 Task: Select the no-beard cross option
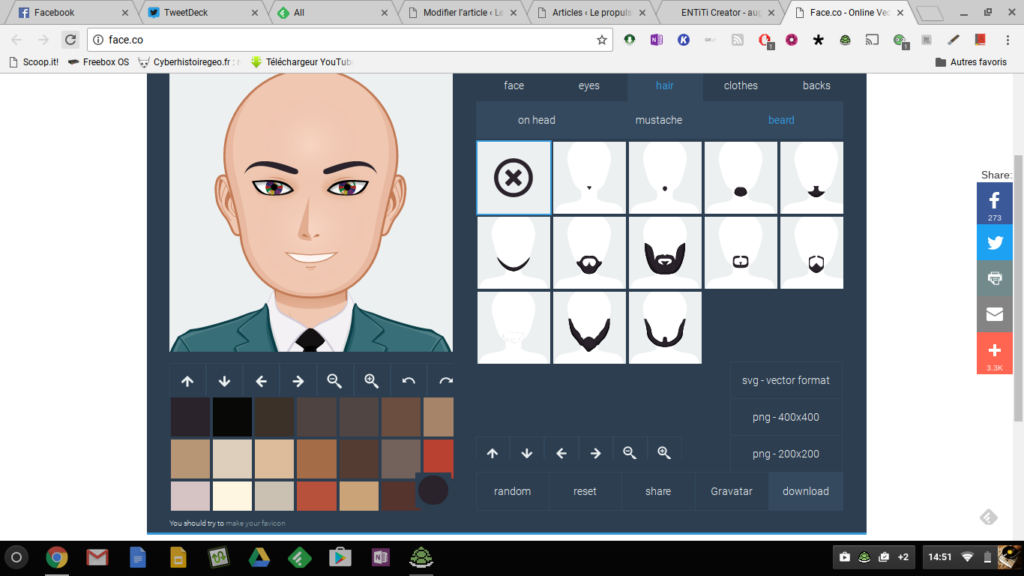513,179
